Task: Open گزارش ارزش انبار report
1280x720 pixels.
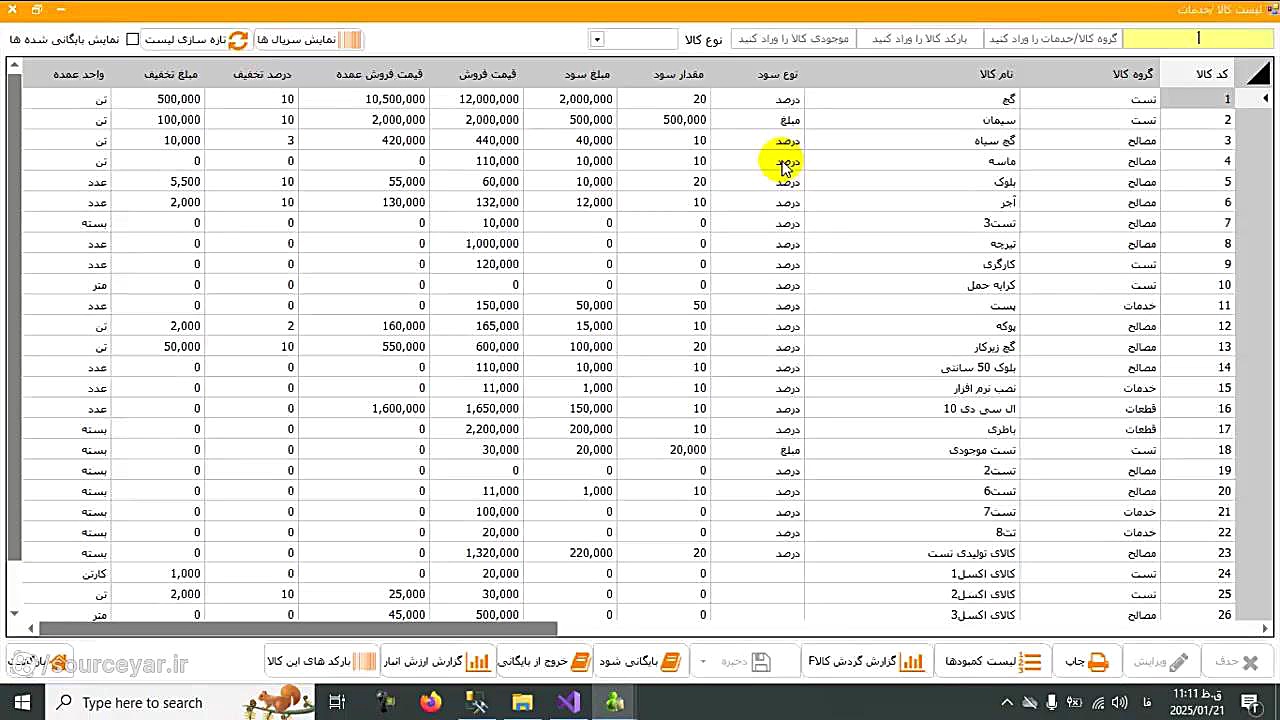Action: [436, 662]
